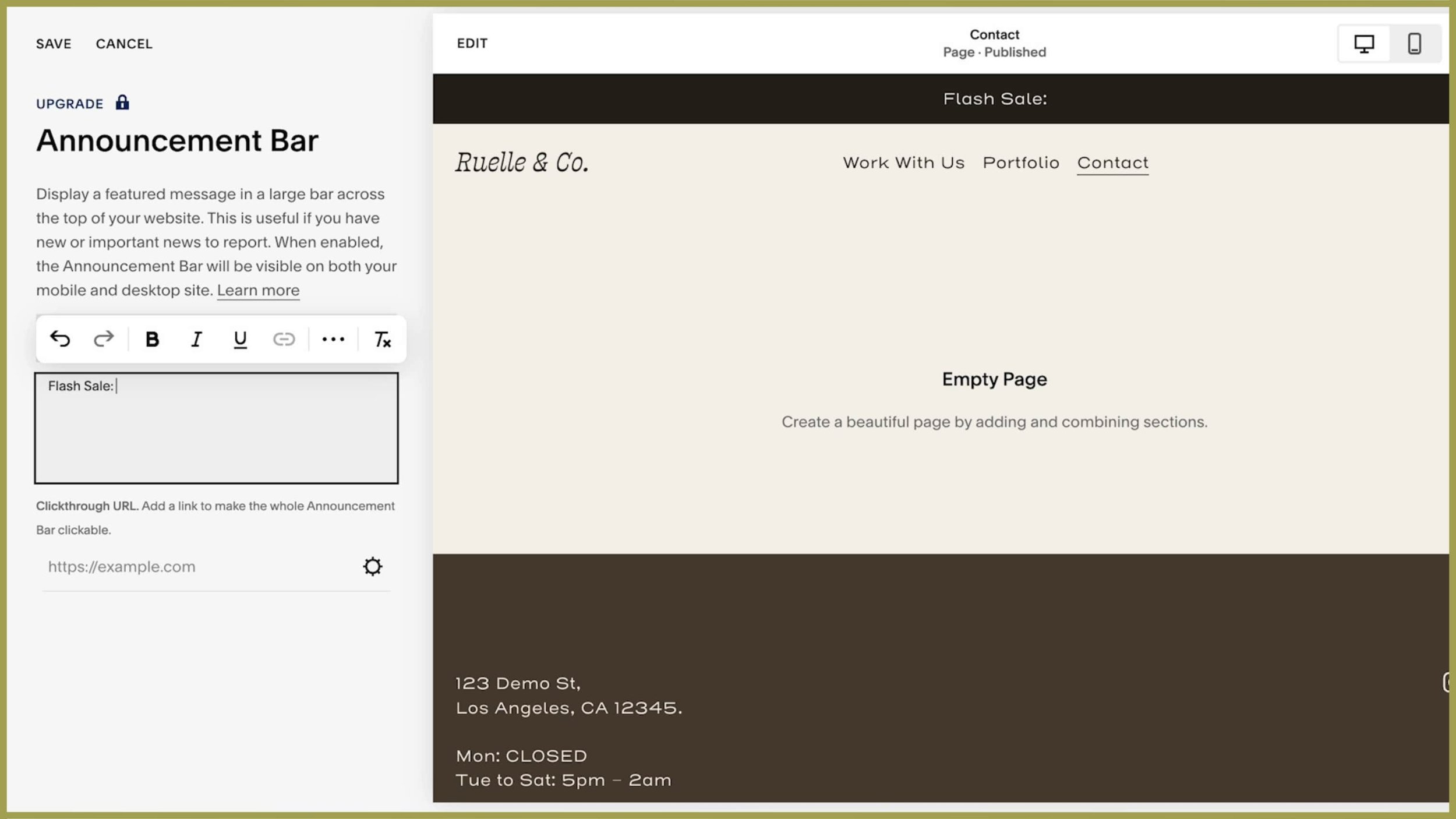Image resolution: width=1456 pixels, height=819 pixels.
Task: Click the CANCEL button
Action: point(124,44)
